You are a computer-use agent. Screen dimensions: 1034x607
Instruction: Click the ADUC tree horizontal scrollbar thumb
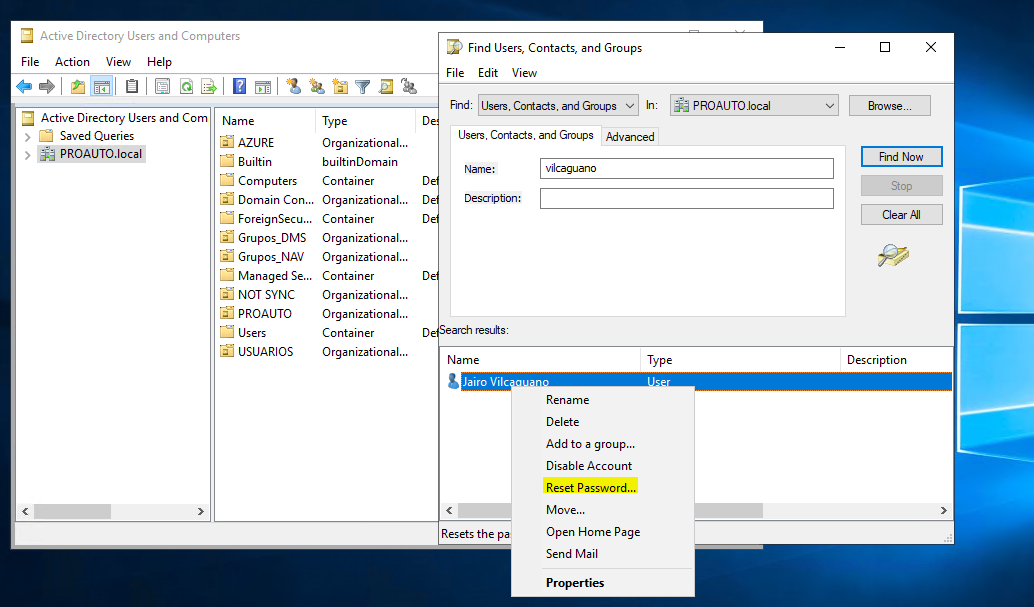point(73,511)
